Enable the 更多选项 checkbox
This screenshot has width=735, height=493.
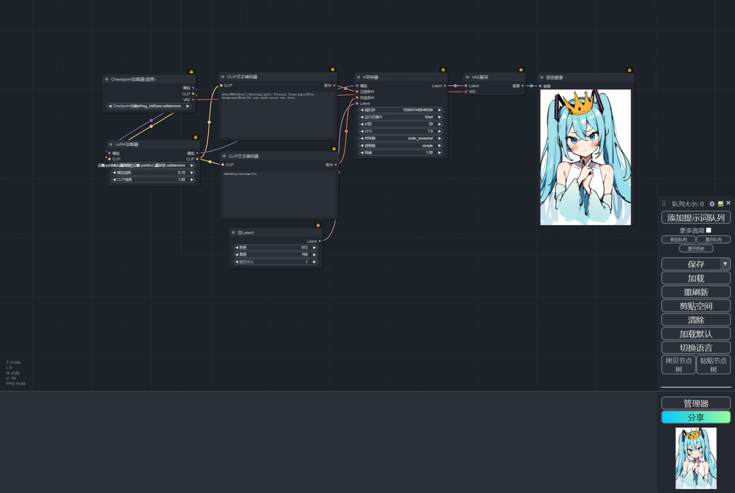pos(708,230)
